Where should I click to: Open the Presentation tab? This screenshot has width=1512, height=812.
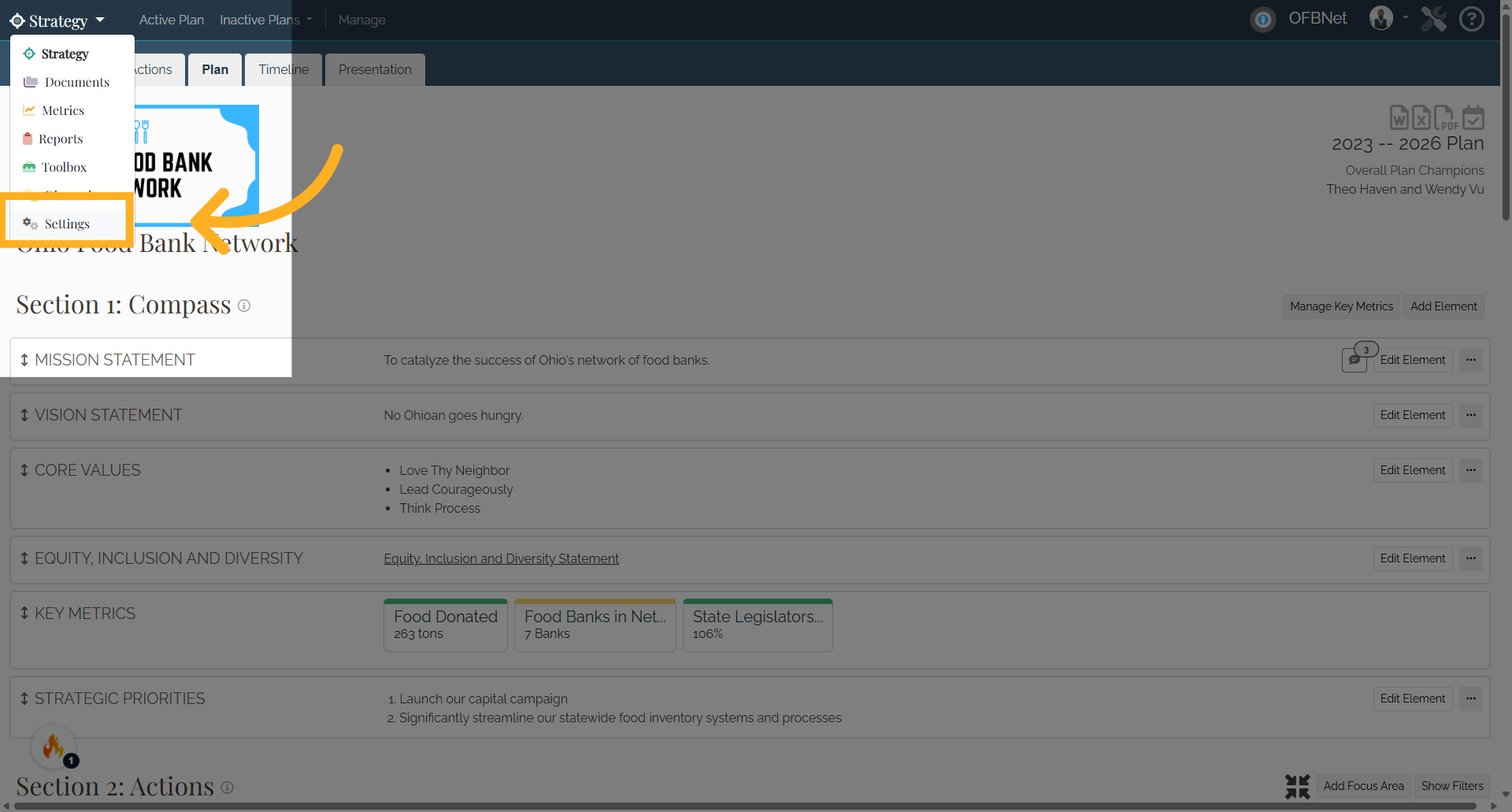tap(375, 69)
